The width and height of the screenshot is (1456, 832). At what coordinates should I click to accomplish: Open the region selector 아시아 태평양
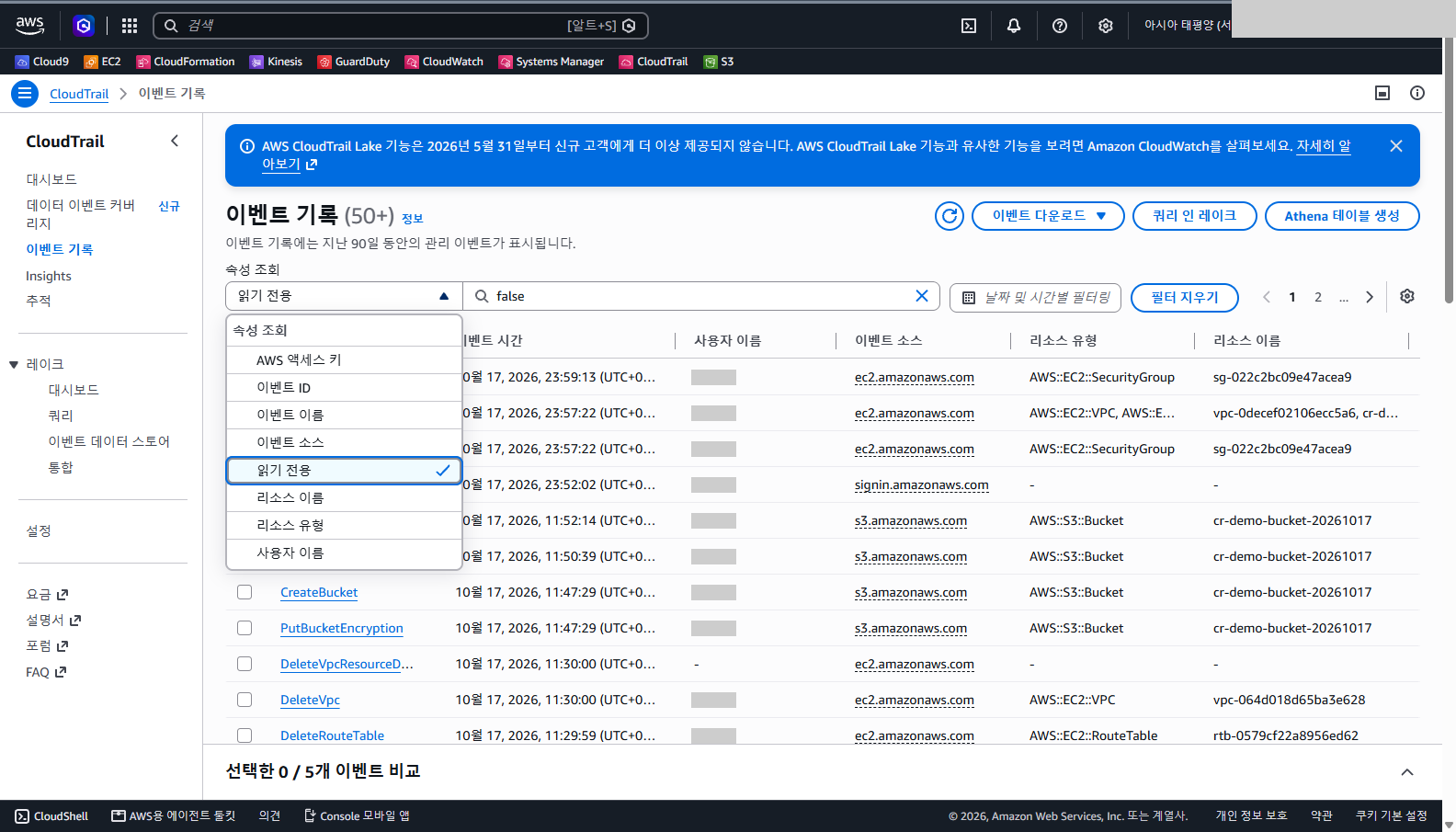point(1187,26)
